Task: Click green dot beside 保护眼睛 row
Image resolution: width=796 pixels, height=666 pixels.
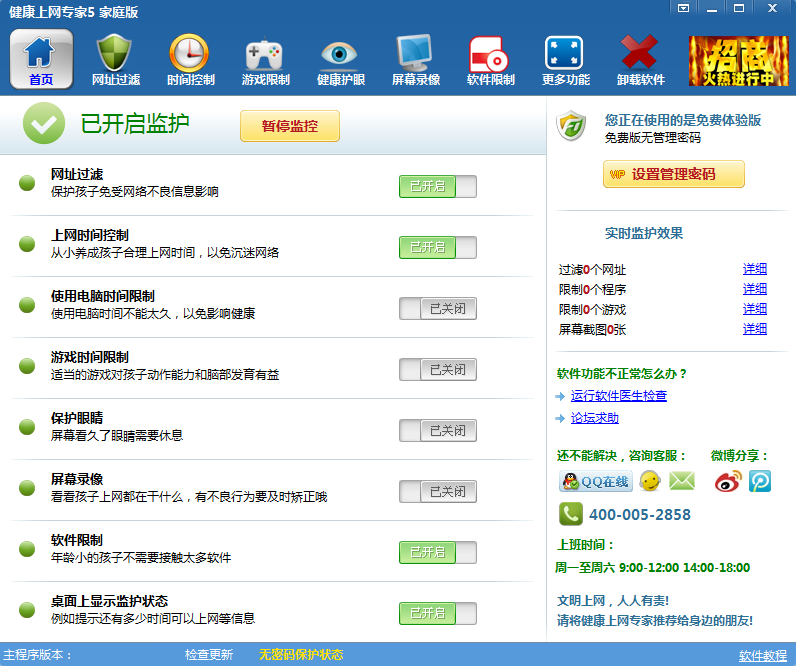Action: (27, 427)
